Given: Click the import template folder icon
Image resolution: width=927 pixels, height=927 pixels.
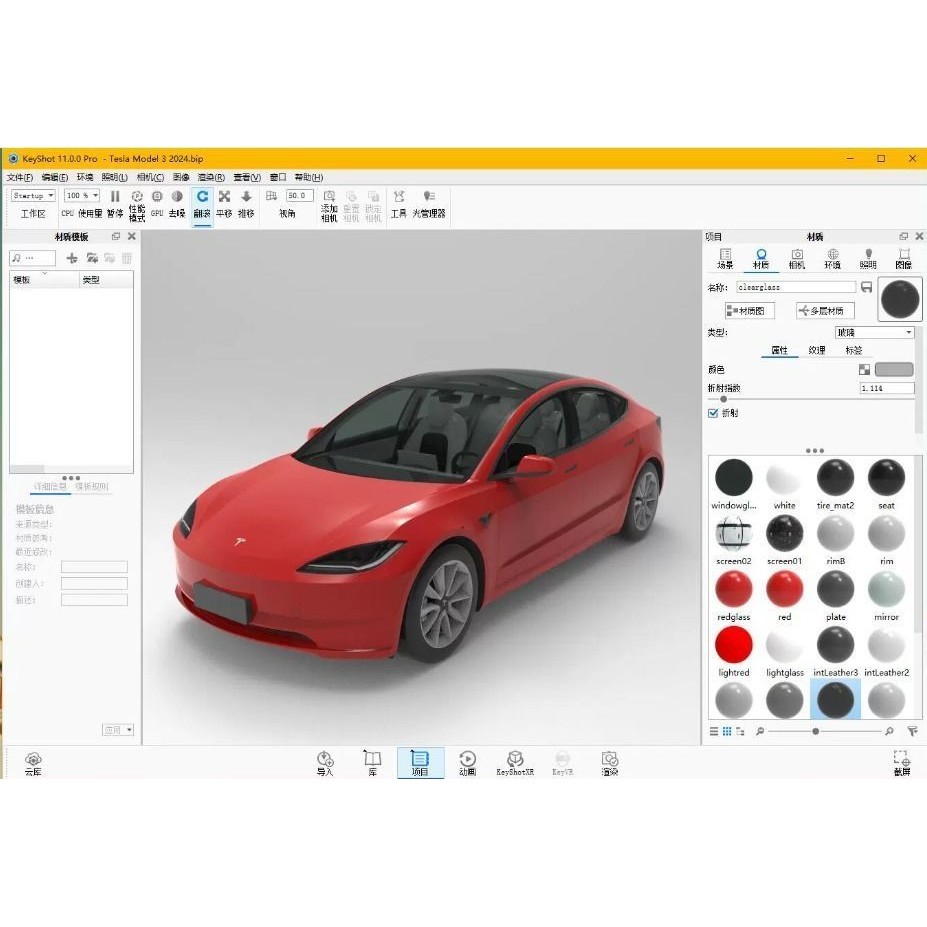Looking at the screenshot, I should (92, 258).
